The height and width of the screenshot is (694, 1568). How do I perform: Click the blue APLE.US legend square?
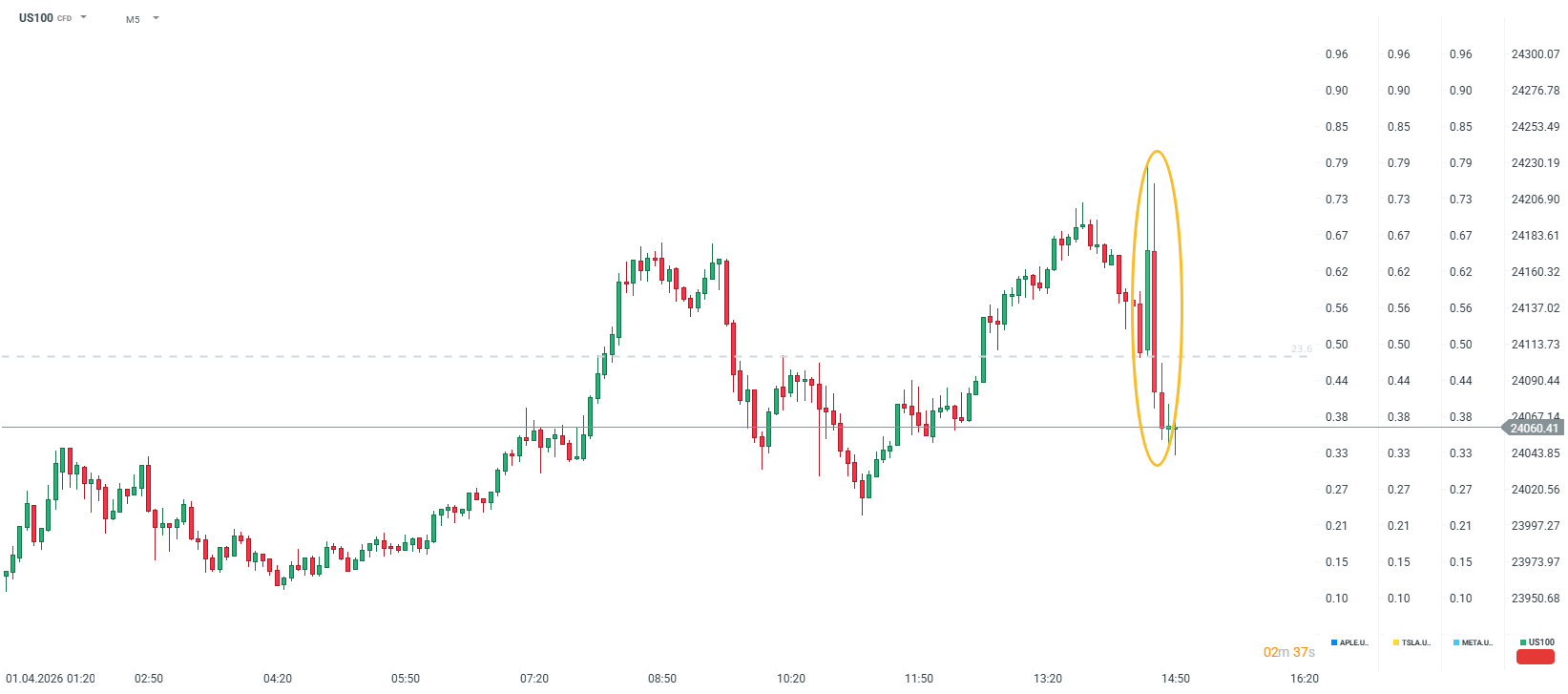pyautogui.click(x=1333, y=642)
